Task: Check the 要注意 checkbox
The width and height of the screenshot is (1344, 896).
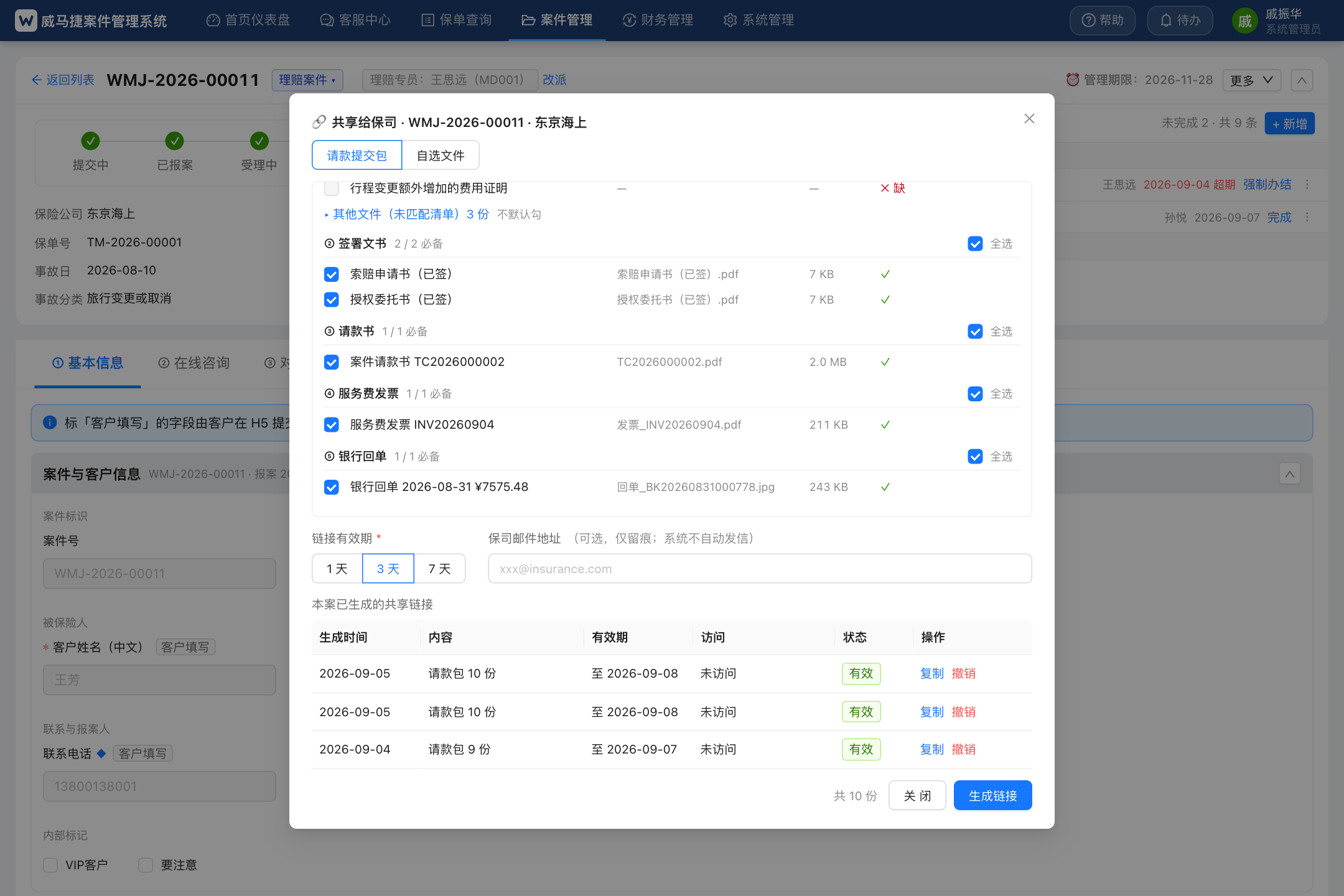Action: (x=146, y=865)
